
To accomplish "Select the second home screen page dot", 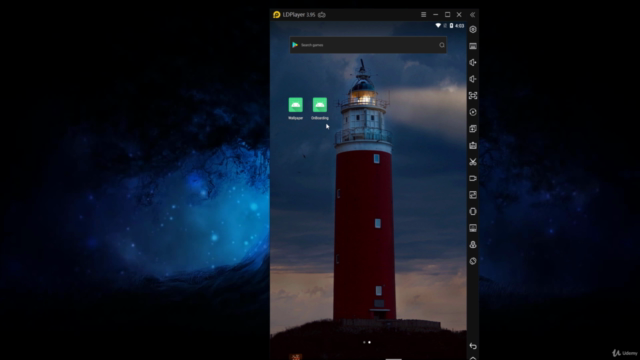I will coord(369,342).
